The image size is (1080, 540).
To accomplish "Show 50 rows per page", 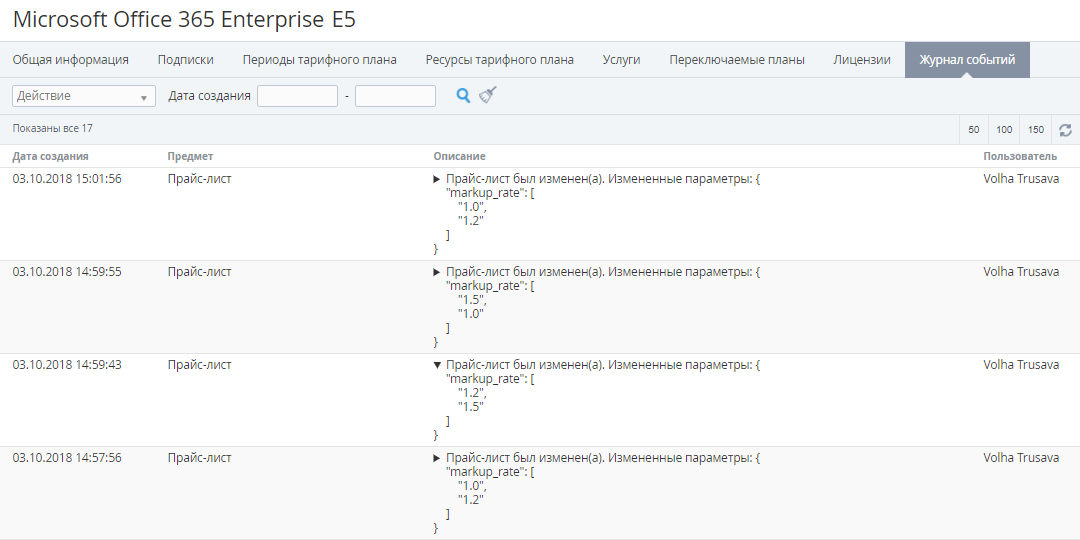I will pyautogui.click(x=974, y=129).
